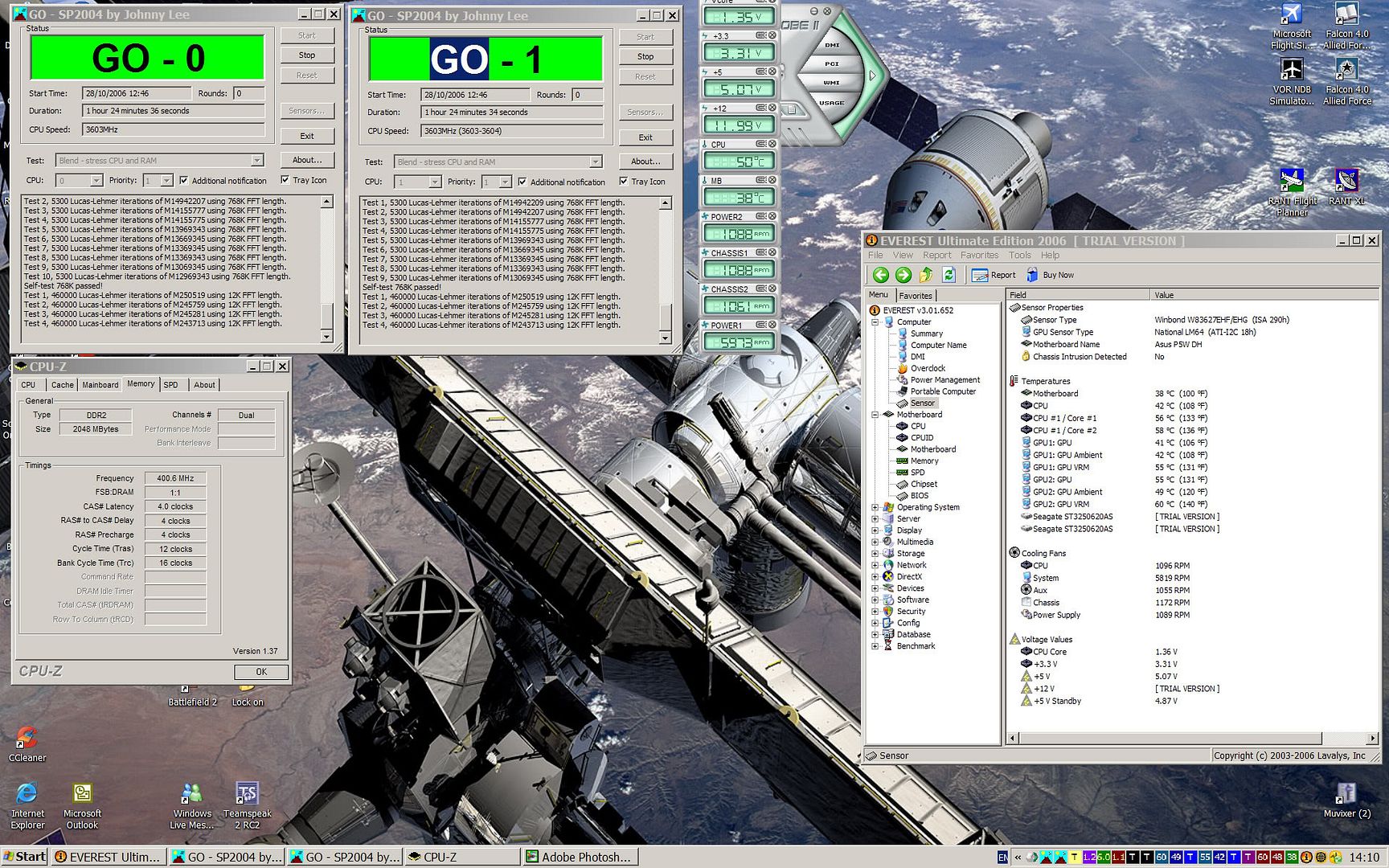Click OK button in CPU-Z

click(261, 672)
